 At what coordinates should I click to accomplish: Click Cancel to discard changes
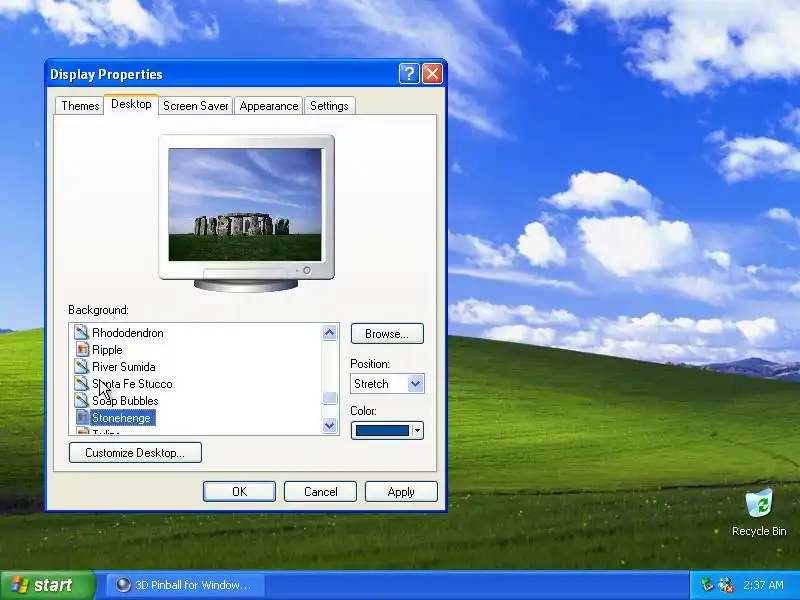[320, 491]
